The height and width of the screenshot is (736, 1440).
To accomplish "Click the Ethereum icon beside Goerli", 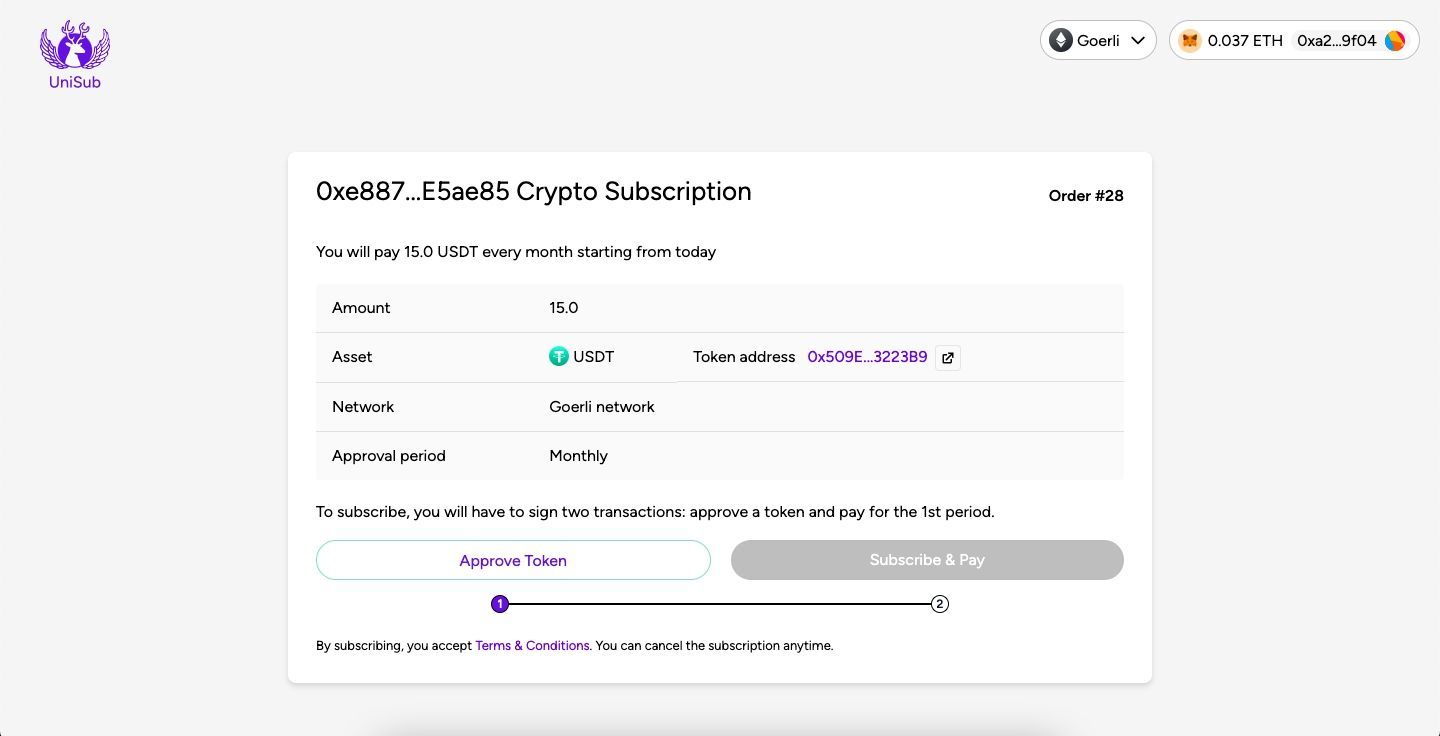I will [x=1061, y=40].
